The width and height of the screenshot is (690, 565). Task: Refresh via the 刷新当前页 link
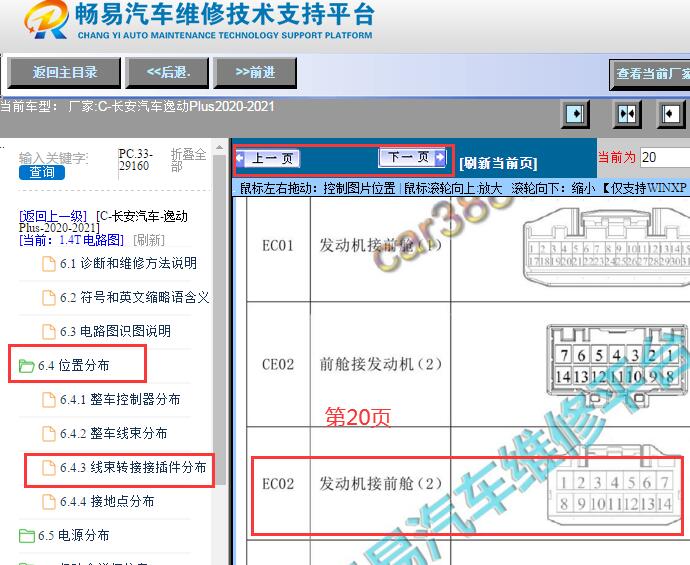pyautogui.click(x=498, y=163)
